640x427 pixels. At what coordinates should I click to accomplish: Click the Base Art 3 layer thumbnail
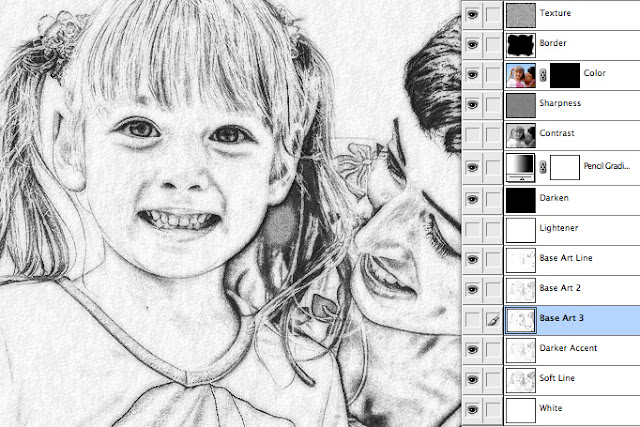tap(521, 320)
